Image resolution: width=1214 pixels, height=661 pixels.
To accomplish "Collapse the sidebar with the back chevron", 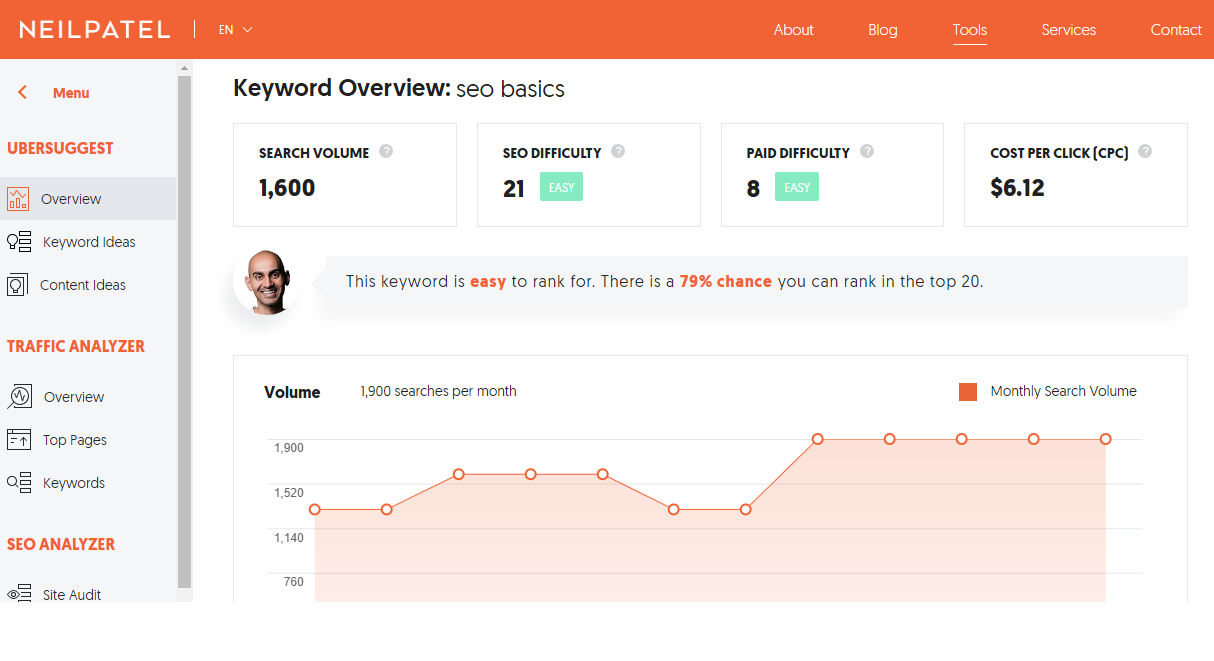I will click(x=22, y=92).
